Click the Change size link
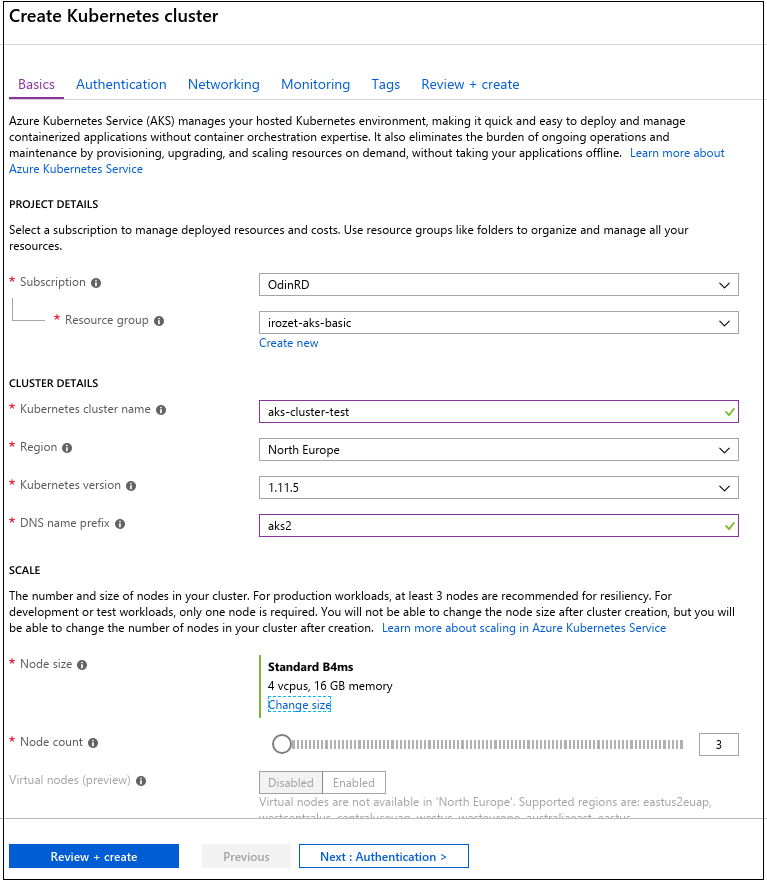The image size is (767, 883). click(x=299, y=705)
